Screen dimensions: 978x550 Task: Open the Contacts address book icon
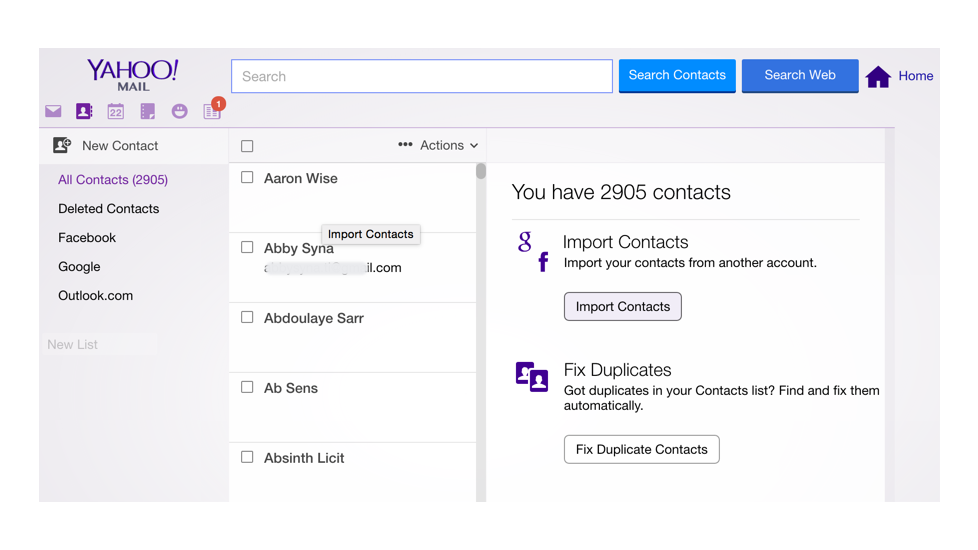click(84, 111)
